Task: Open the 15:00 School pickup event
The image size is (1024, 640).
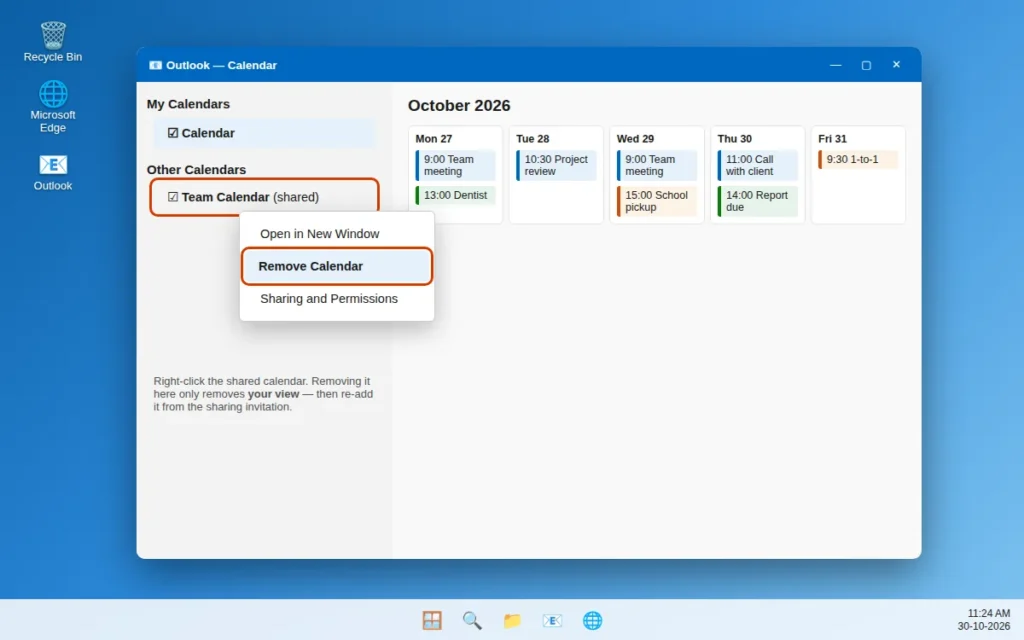Action: 656,201
